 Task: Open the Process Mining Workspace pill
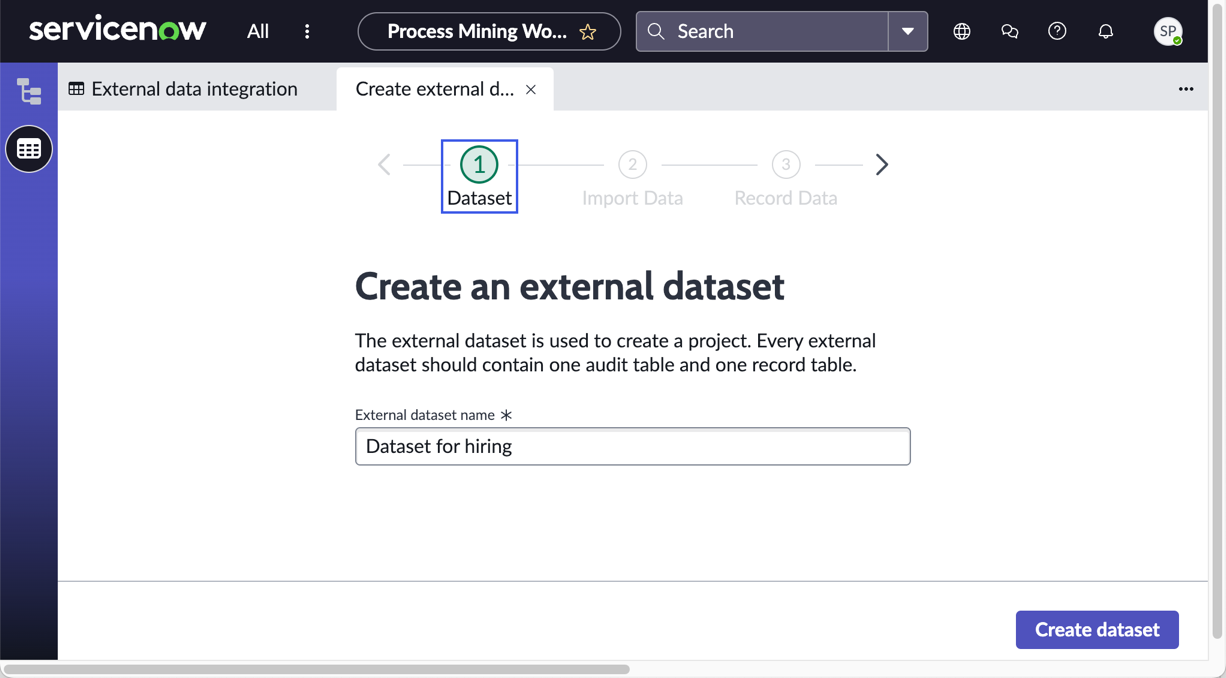point(489,31)
